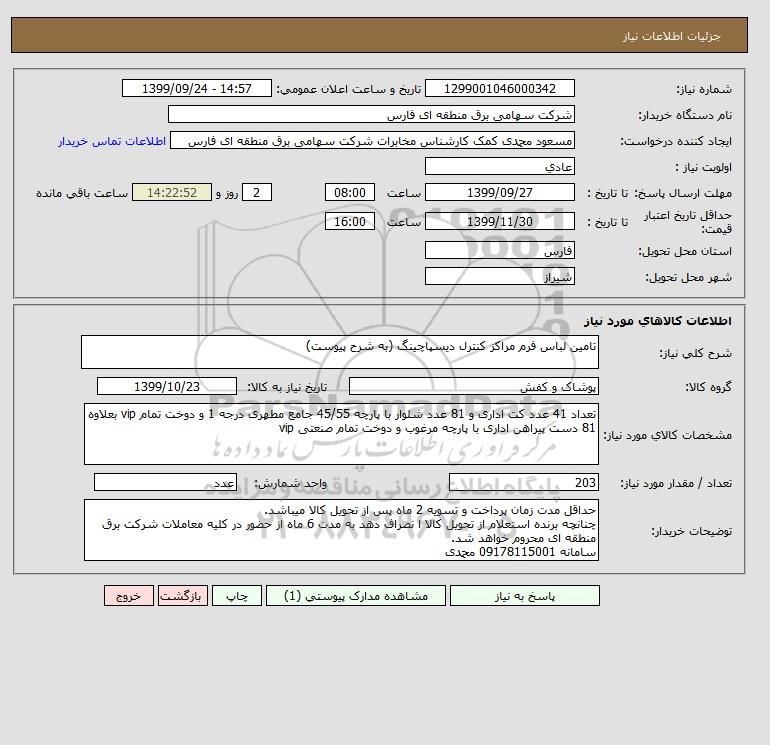Click section title اطلاعات کالاهای مورد نیاز
Image resolution: width=770 pixels, height=745 pixels.
point(658,321)
